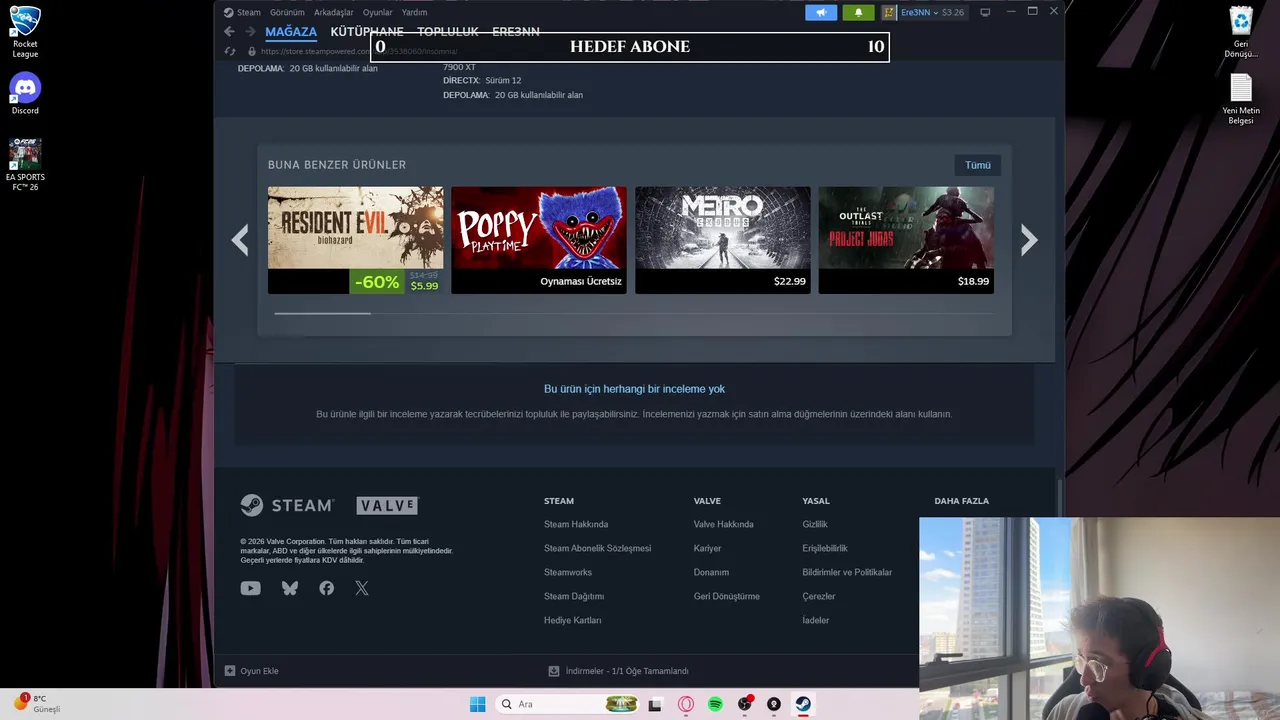Click İndirmeler 1/1 Öğe Tamamlandı status

pos(627,671)
